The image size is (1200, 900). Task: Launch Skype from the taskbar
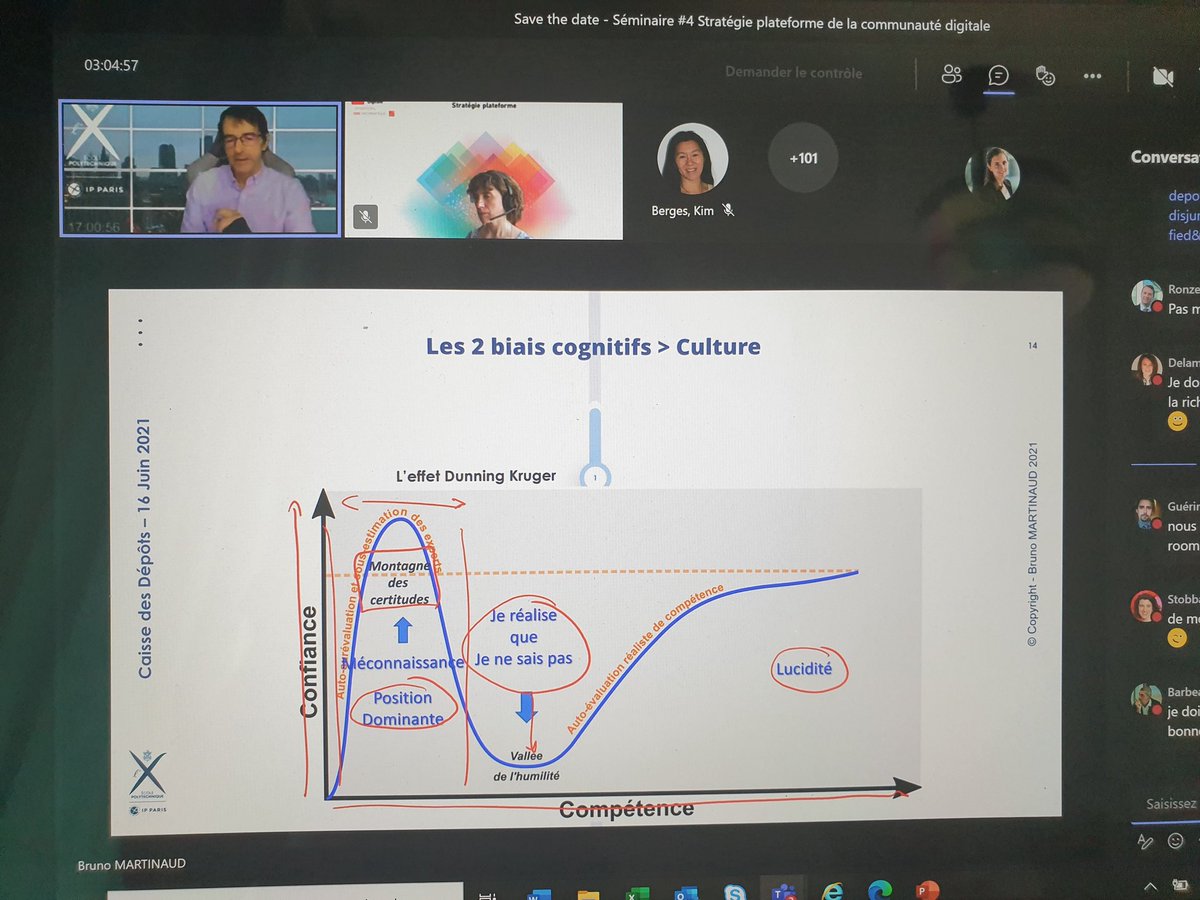pyautogui.click(x=733, y=893)
